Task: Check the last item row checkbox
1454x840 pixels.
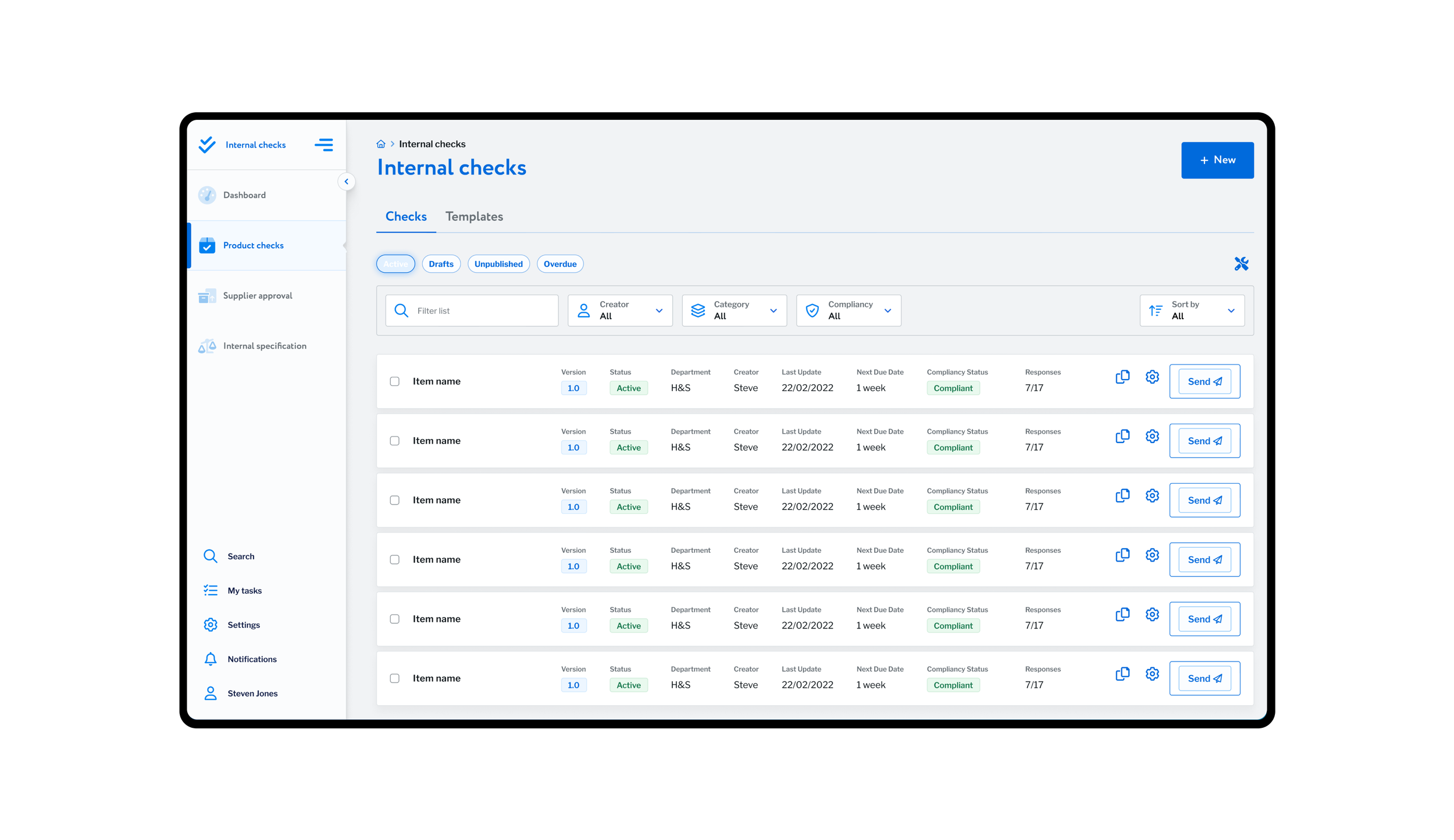Action: click(x=394, y=678)
